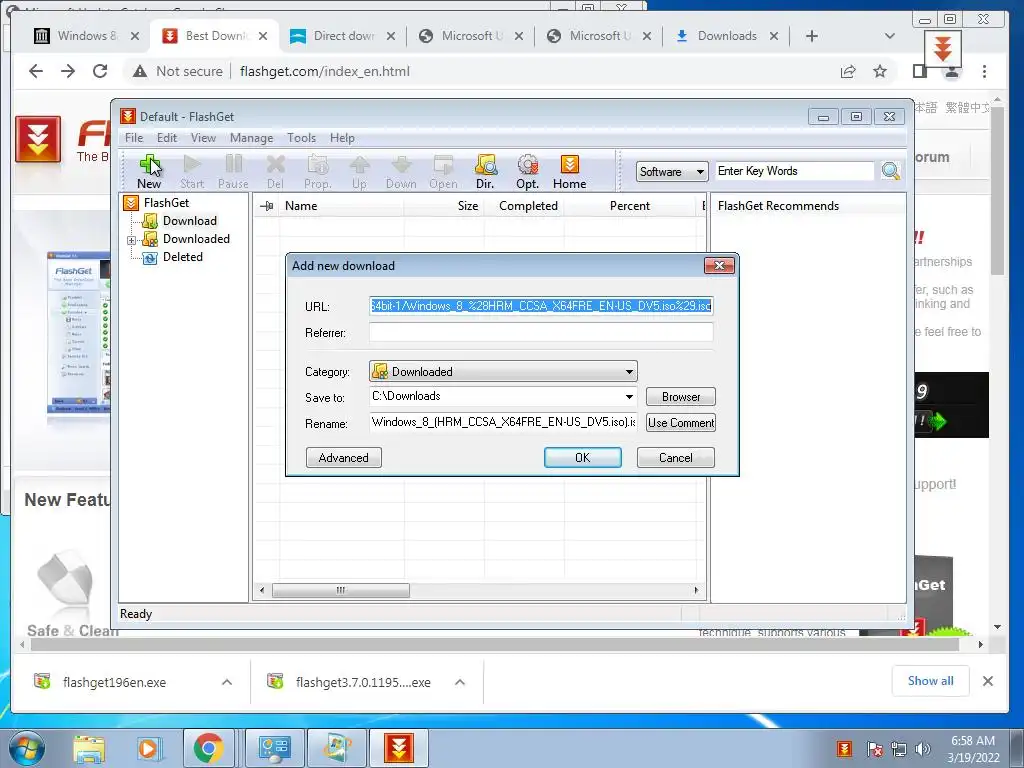Open the Windows Start menu
This screenshot has width=1024, height=768.
pos(27,748)
